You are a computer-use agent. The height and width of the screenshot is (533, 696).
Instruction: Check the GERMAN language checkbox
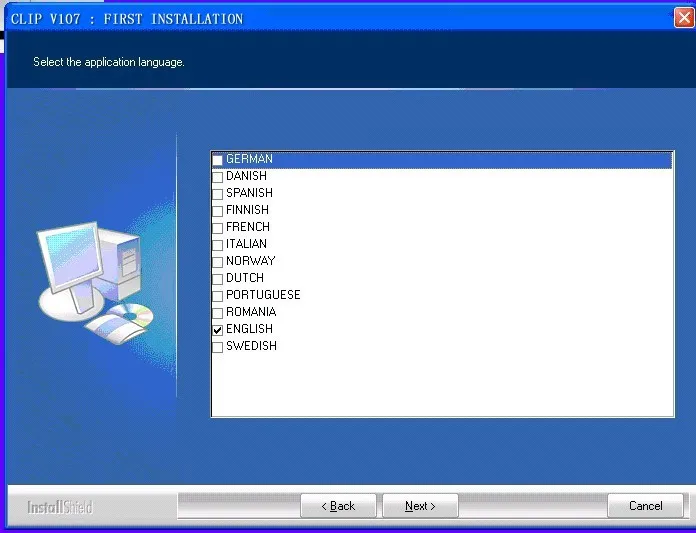pyautogui.click(x=218, y=160)
